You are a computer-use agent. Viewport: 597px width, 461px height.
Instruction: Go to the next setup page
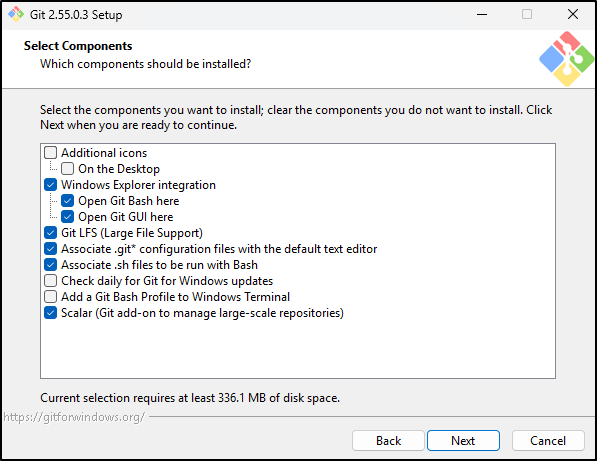[x=463, y=440]
